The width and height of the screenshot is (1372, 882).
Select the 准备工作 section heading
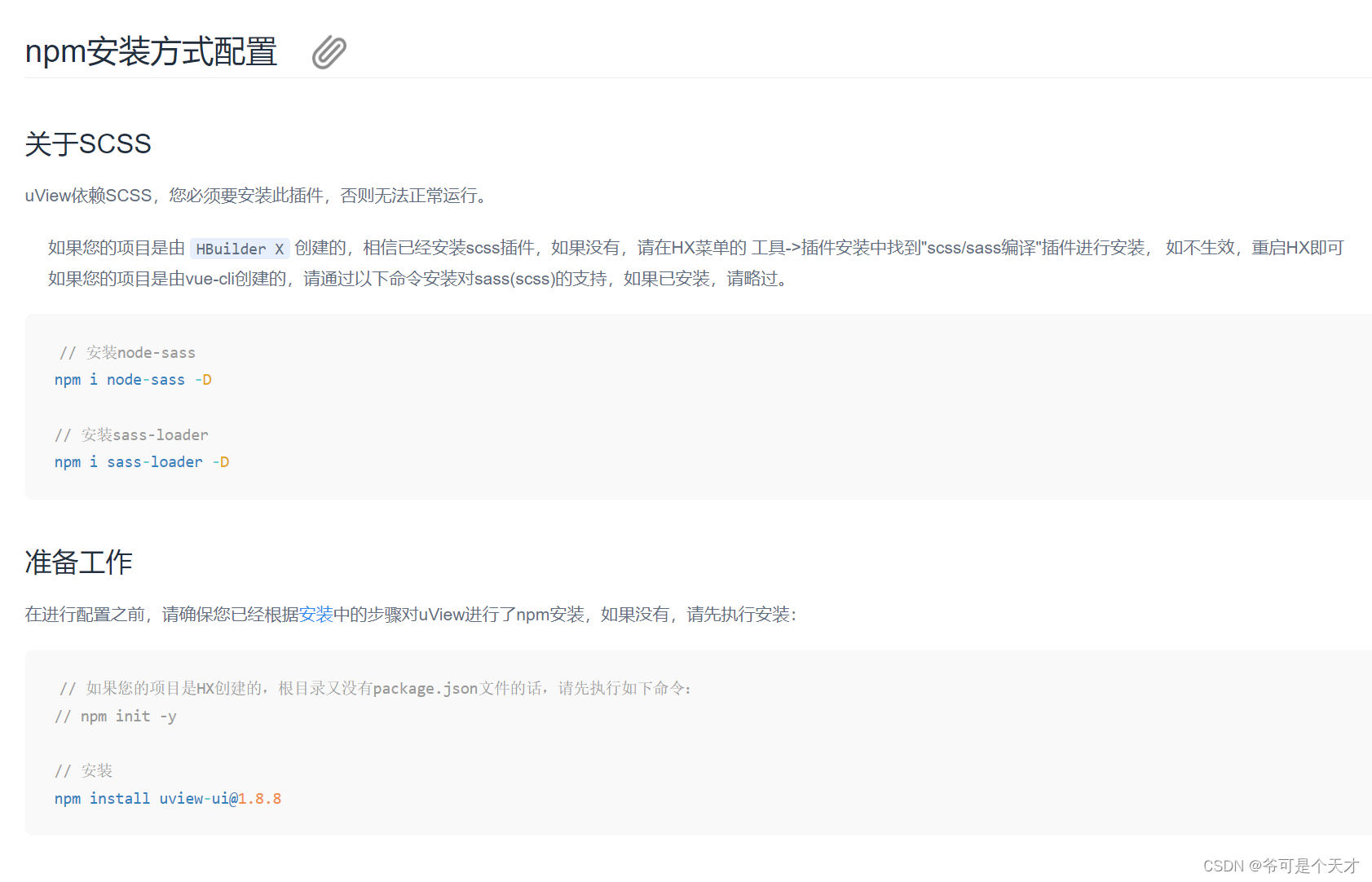pos(78,562)
